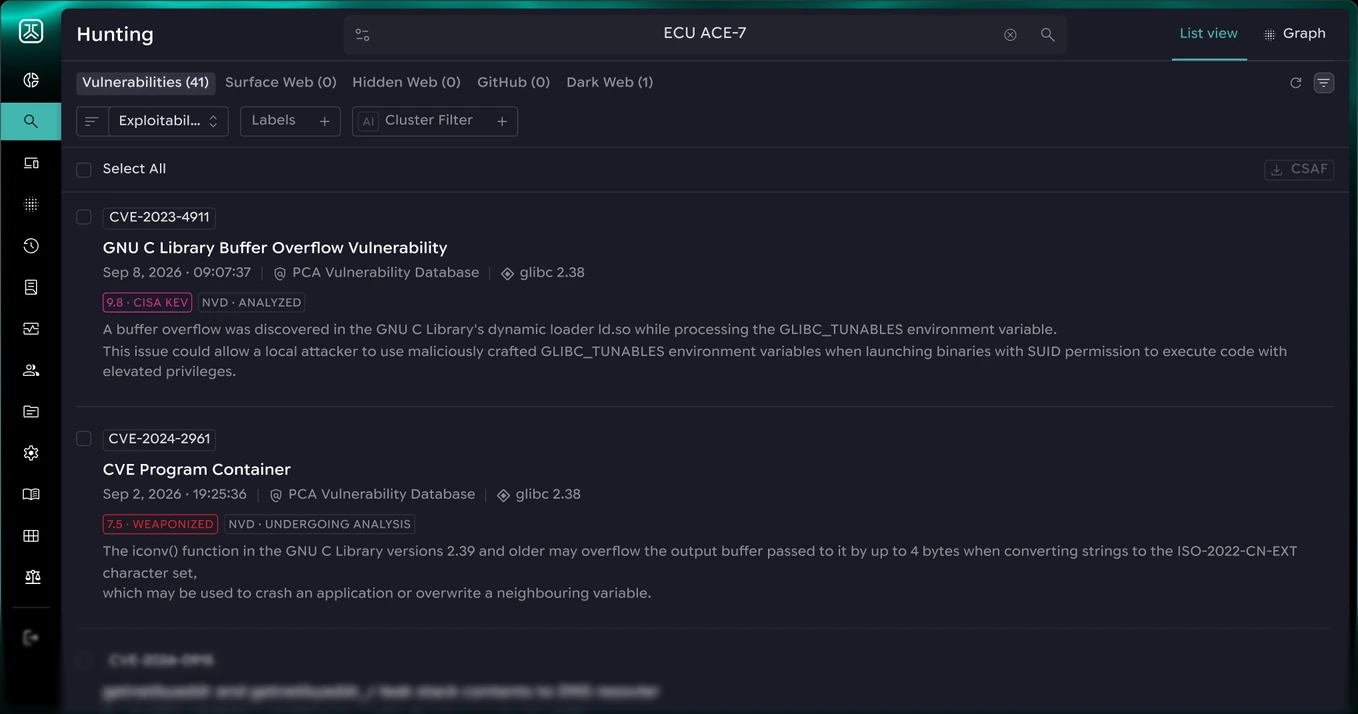Select checkbox for CVE-2024-2961
Image resolution: width=1358 pixels, height=714 pixels.
[84, 439]
